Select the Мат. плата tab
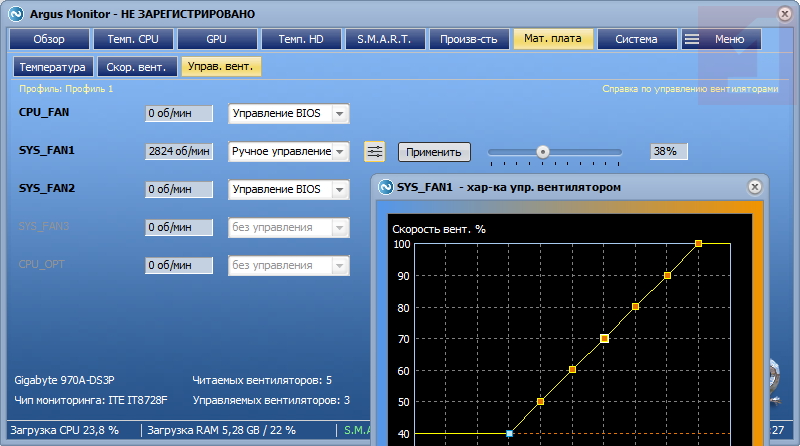The height and width of the screenshot is (446, 800). (553, 39)
